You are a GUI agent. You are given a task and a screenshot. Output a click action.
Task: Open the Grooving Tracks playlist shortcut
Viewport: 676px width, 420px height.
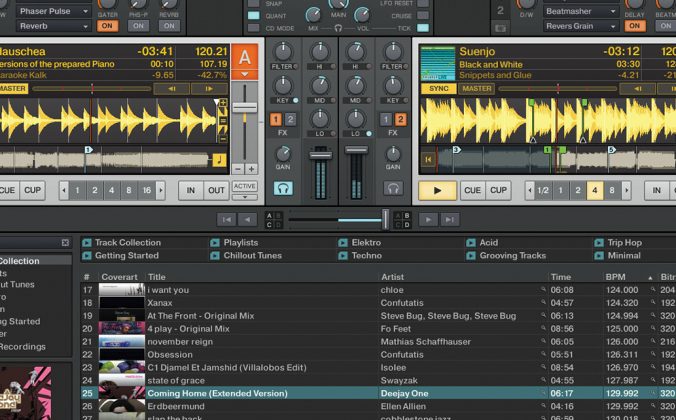click(512, 256)
